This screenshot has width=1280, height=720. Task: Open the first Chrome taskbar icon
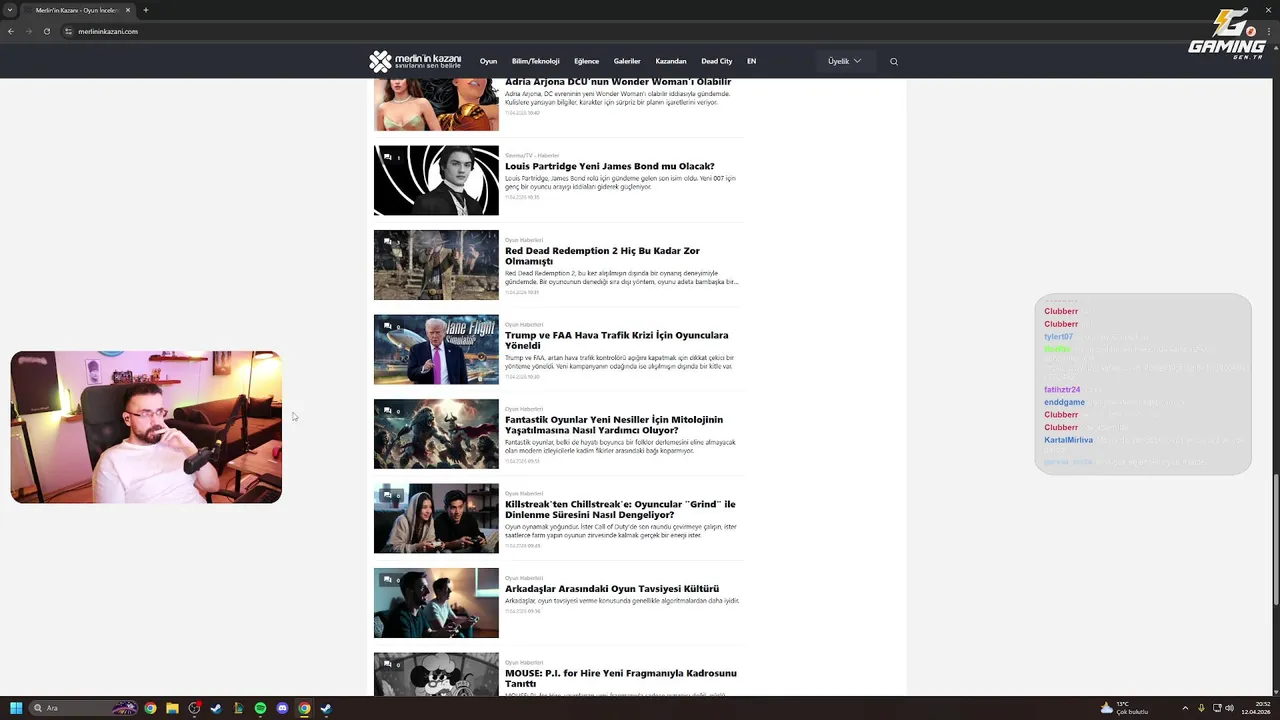(150, 708)
